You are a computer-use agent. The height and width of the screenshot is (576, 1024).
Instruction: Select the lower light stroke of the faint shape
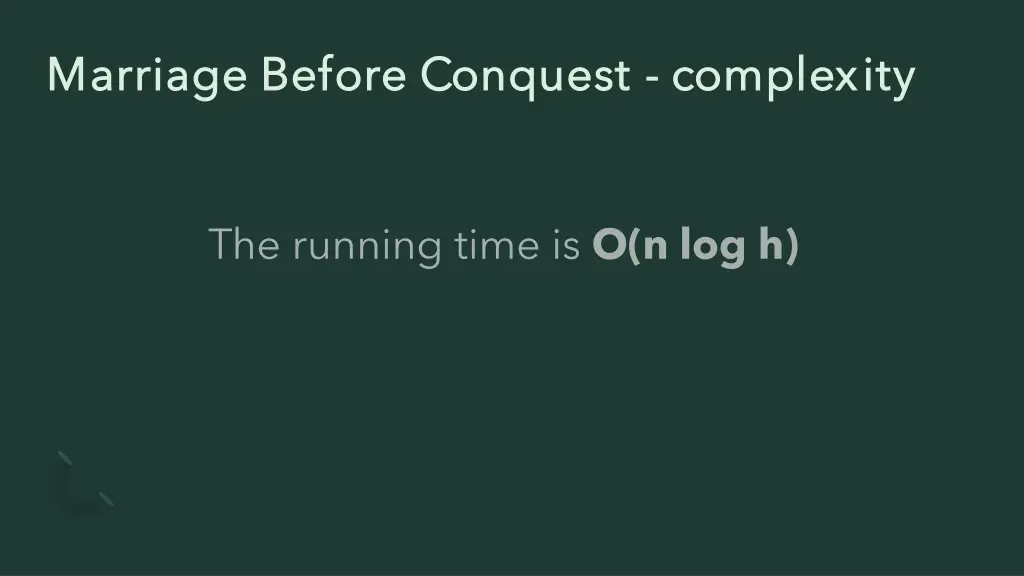point(106,498)
